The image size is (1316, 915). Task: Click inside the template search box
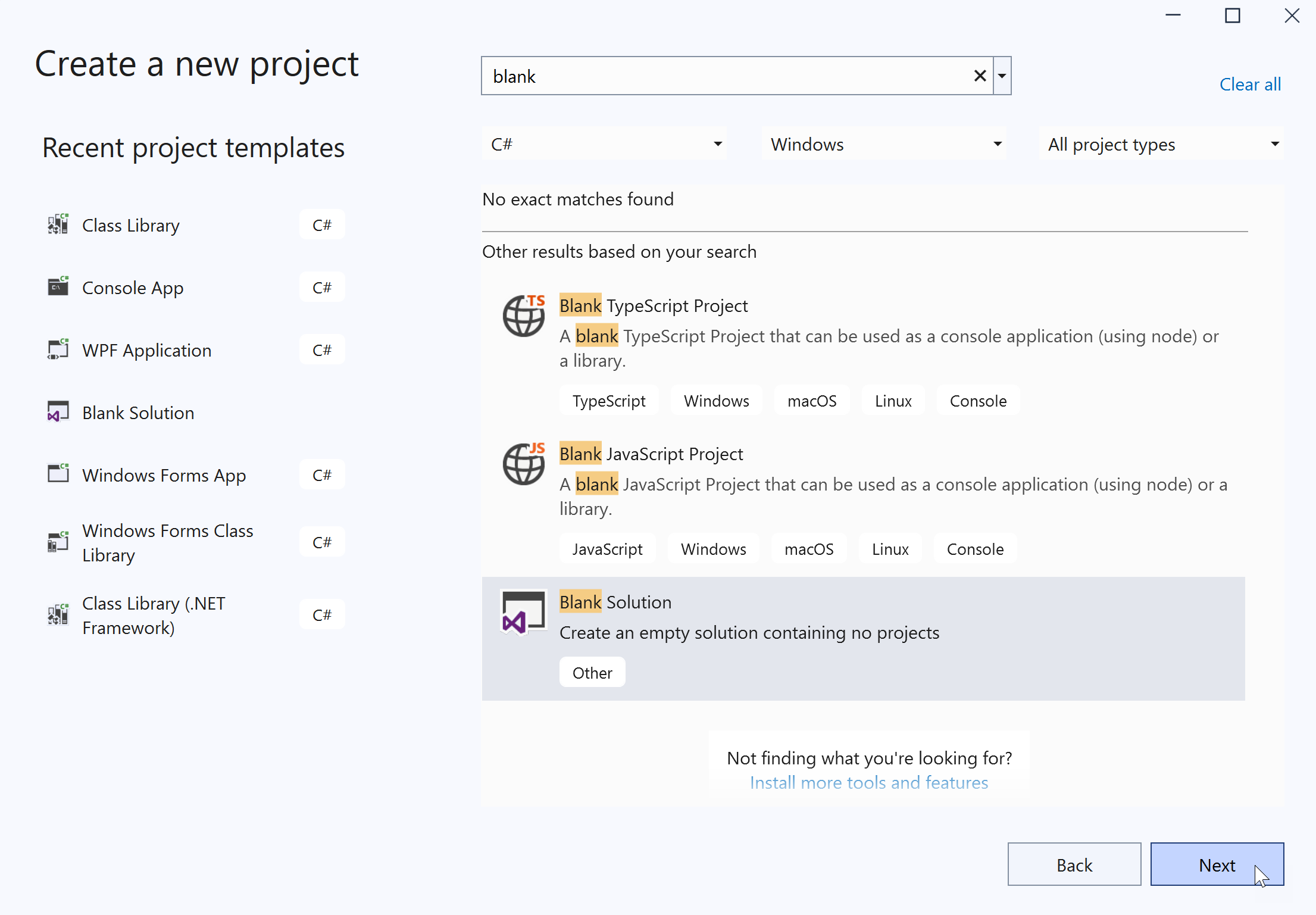pyautogui.click(x=726, y=76)
